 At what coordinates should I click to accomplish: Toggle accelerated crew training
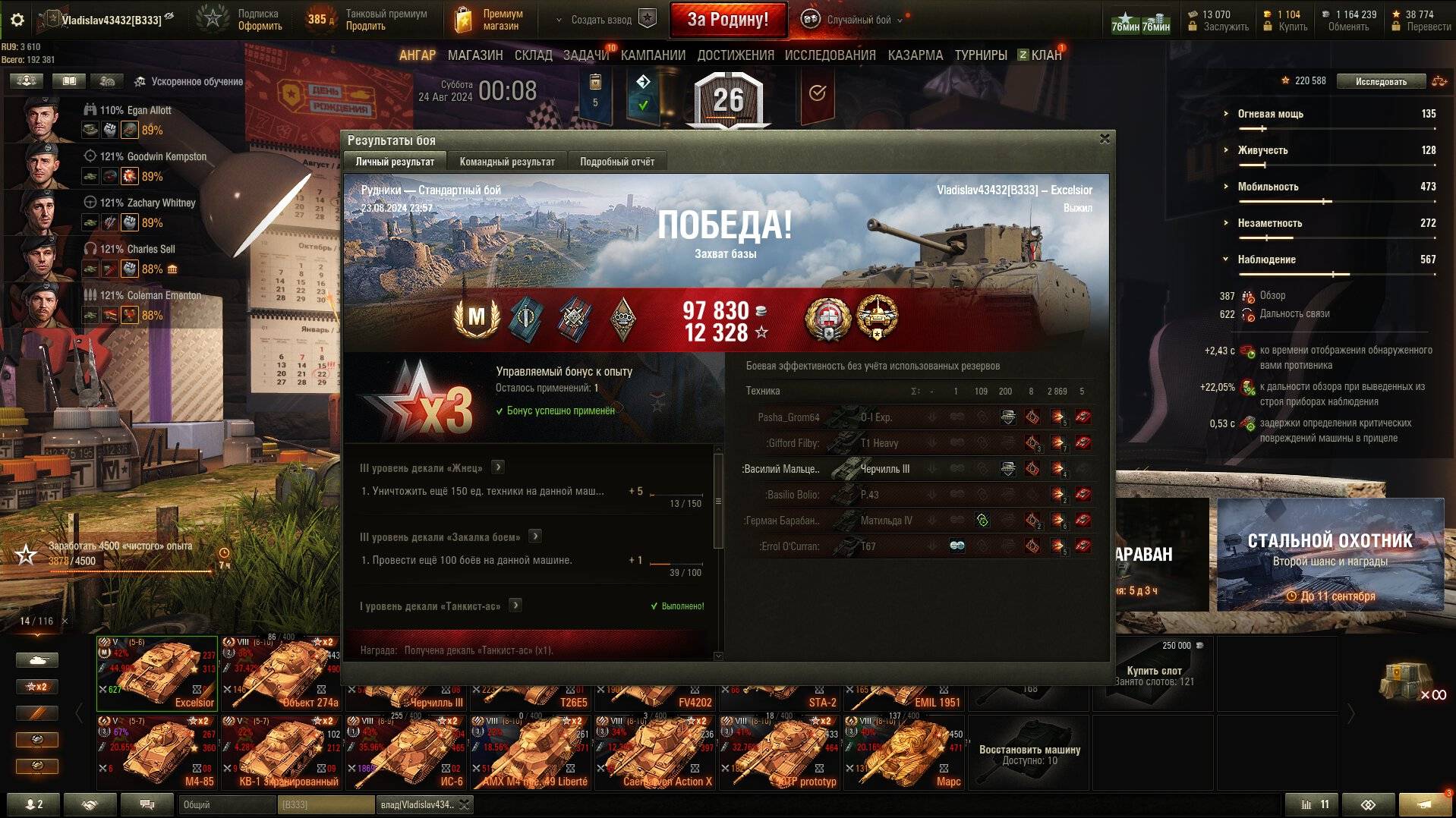tap(188, 81)
